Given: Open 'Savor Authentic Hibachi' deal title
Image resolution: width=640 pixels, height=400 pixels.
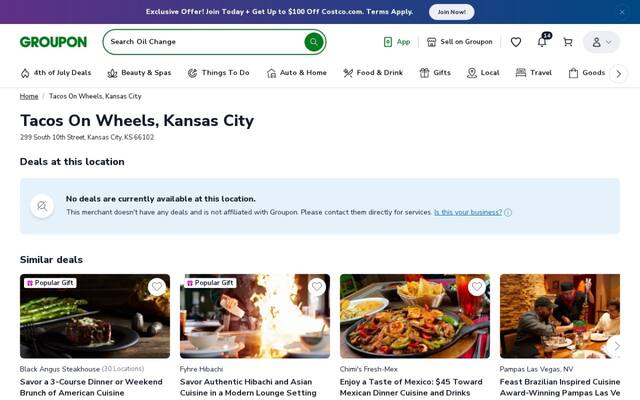Looking at the screenshot, I should [248, 387].
